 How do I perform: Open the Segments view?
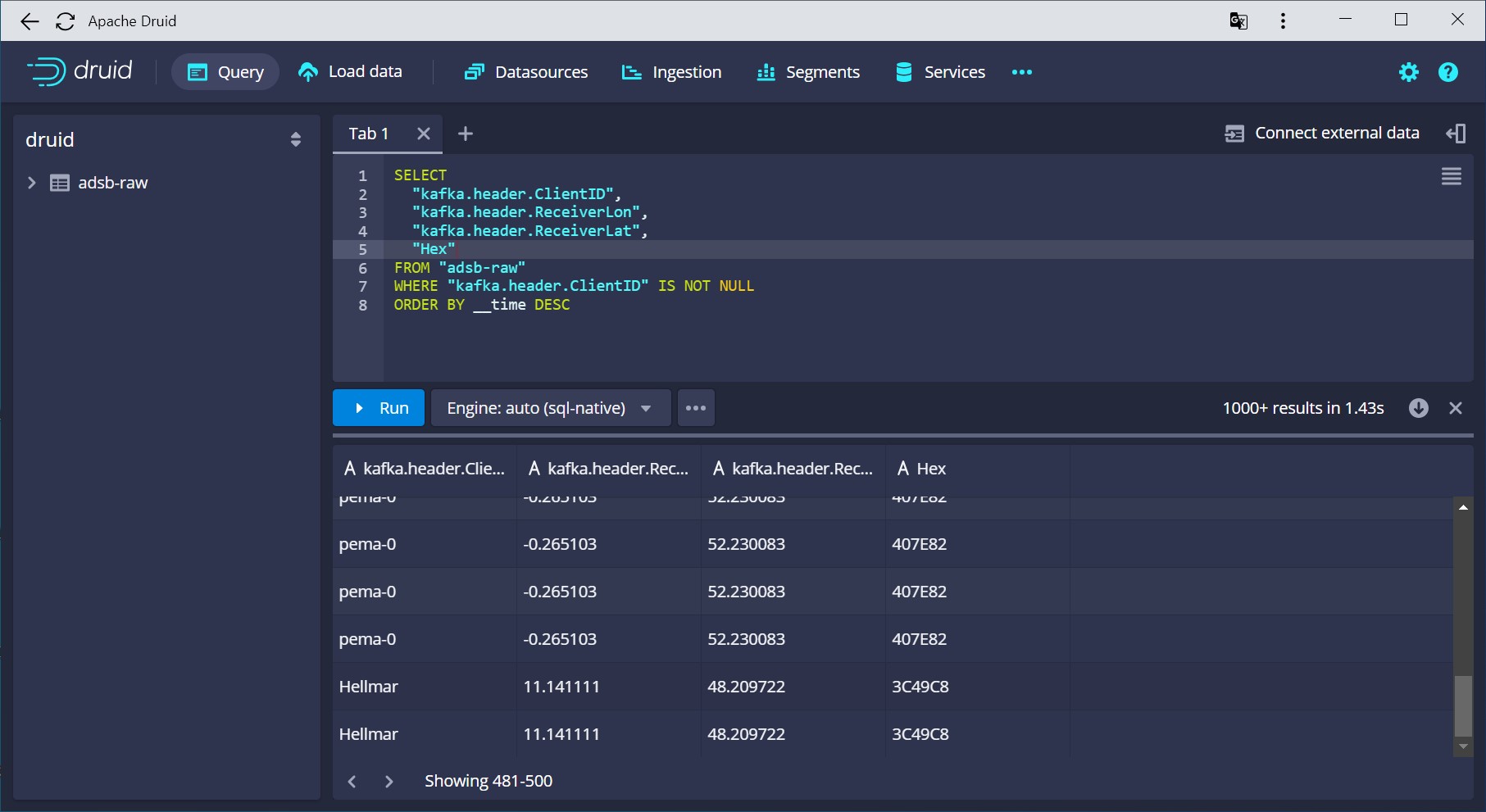pyautogui.click(x=807, y=71)
